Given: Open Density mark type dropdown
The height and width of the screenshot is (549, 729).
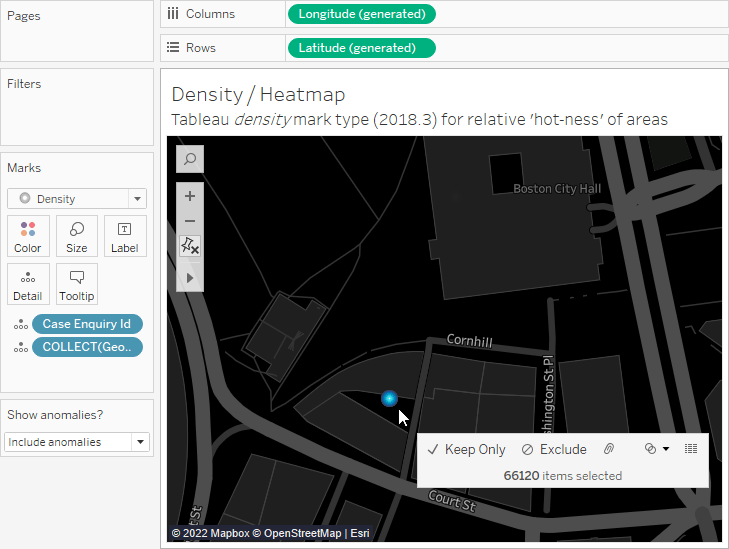Looking at the screenshot, I should click(x=77, y=199).
